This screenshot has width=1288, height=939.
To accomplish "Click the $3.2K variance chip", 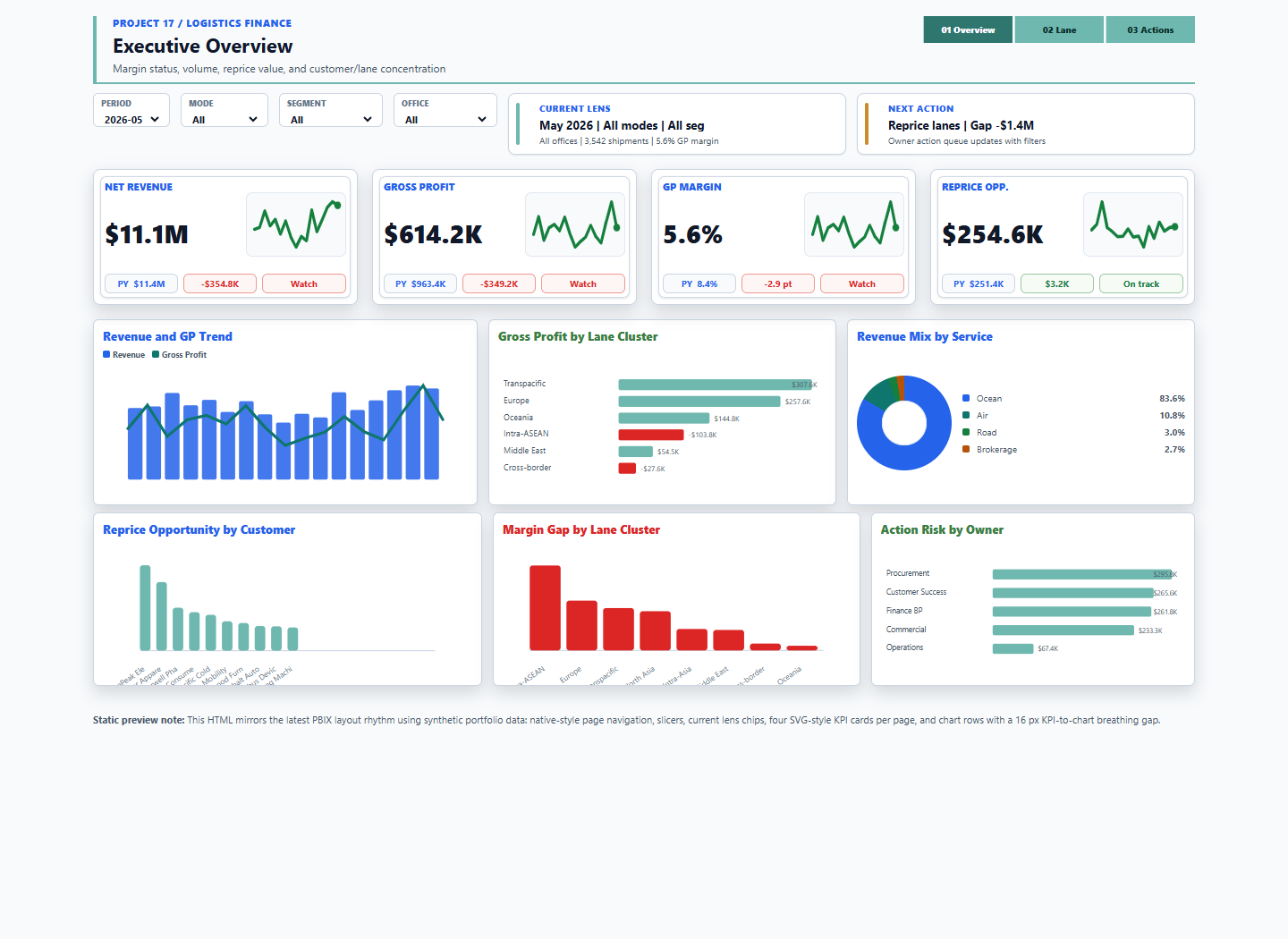I will pos(1057,283).
